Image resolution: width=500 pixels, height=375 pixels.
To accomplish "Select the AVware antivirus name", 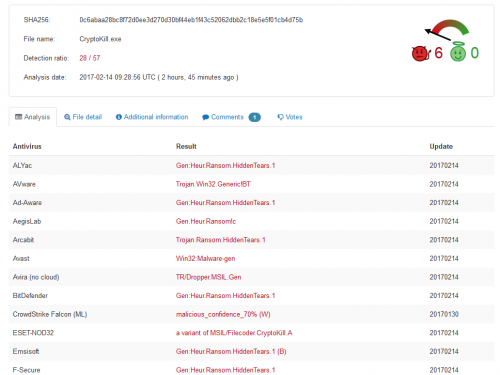I will click(x=24, y=184).
